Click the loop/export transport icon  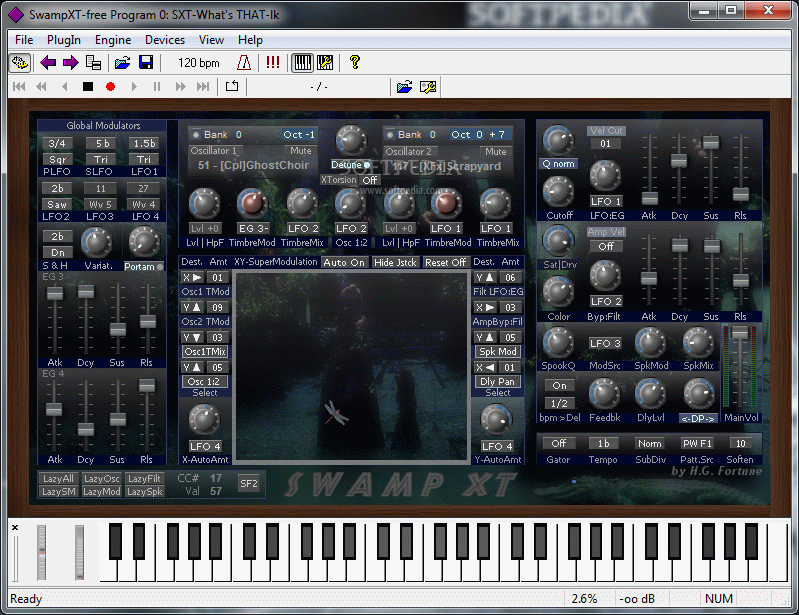click(x=232, y=86)
